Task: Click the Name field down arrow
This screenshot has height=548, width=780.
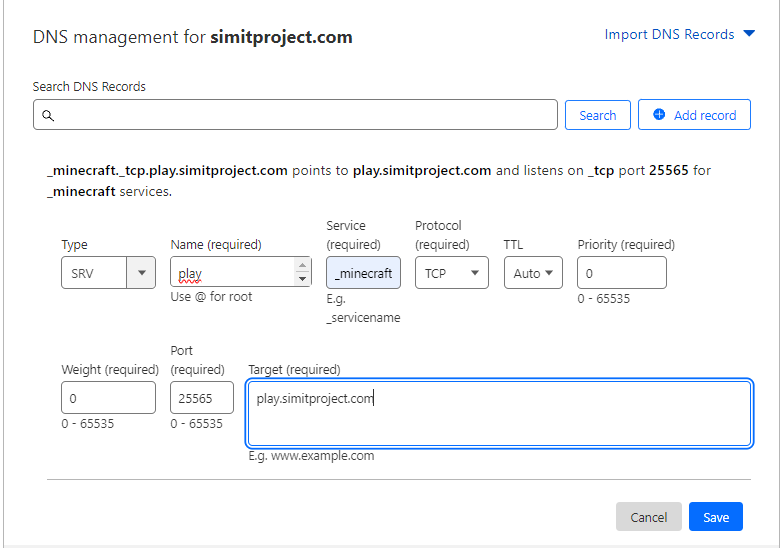Action: pos(302,279)
